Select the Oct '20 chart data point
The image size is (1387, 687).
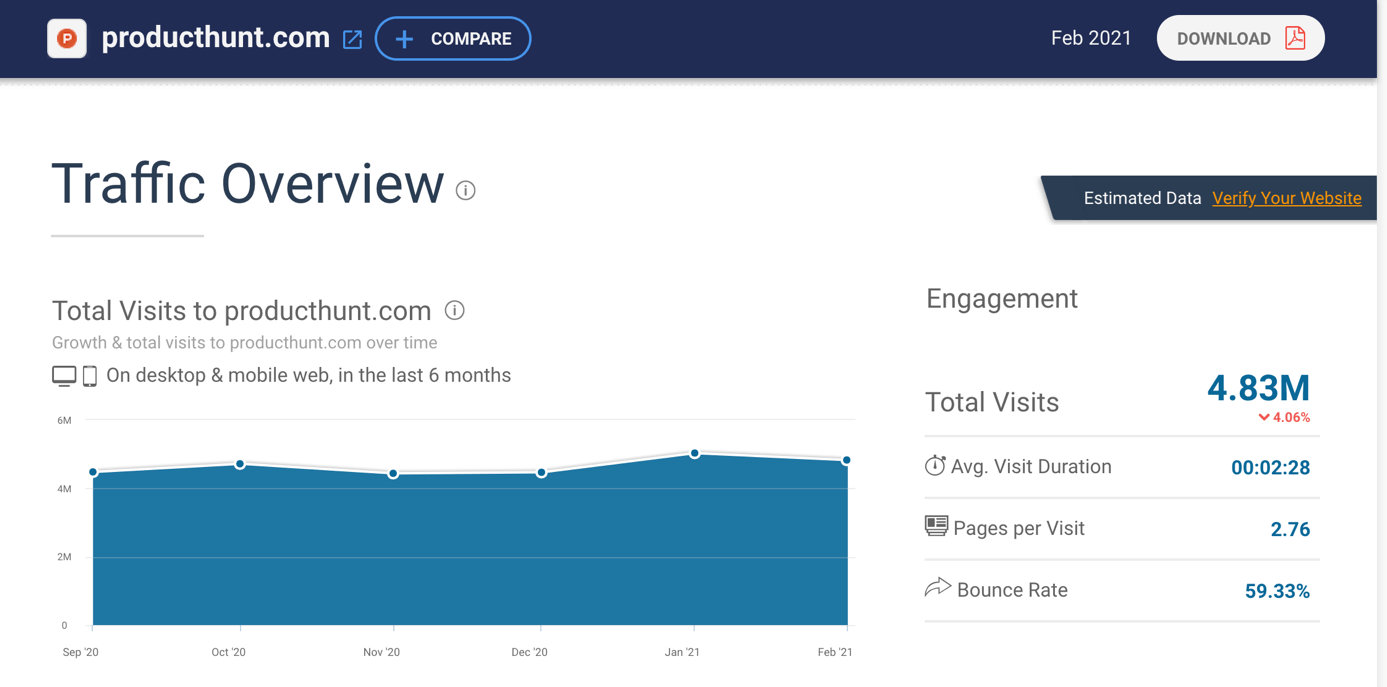[x=240, y=464]
